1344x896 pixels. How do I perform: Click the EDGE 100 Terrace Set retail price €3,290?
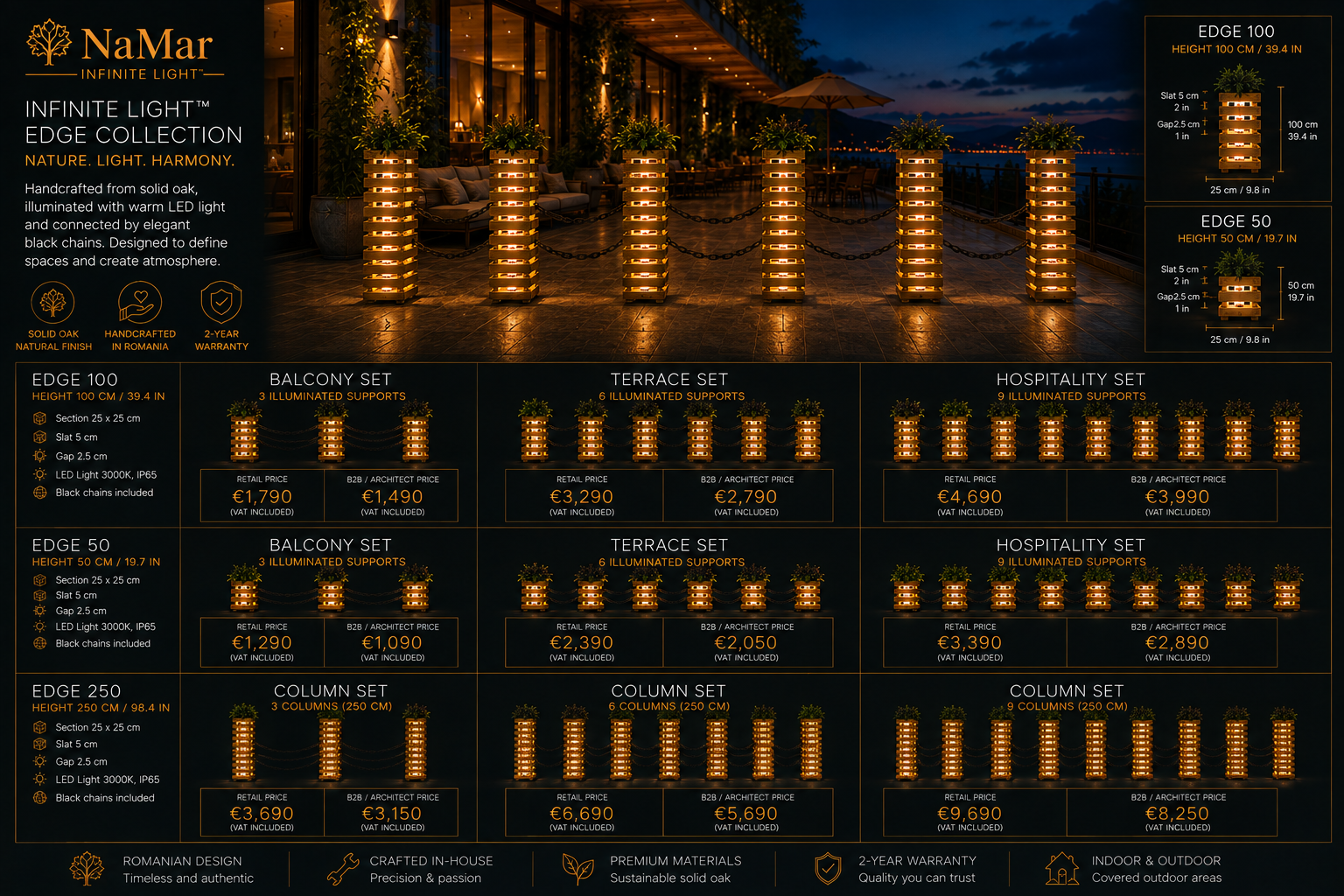[582, 497]
